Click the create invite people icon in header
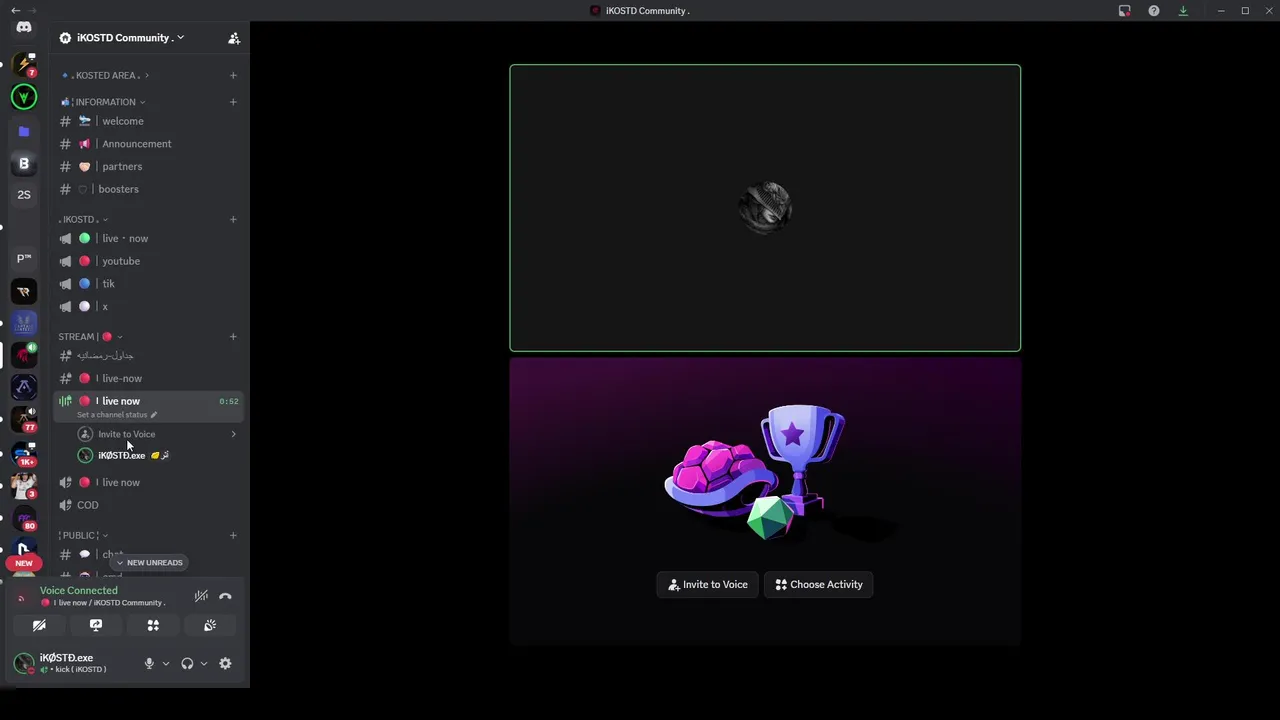 click(x=234, y=38)
